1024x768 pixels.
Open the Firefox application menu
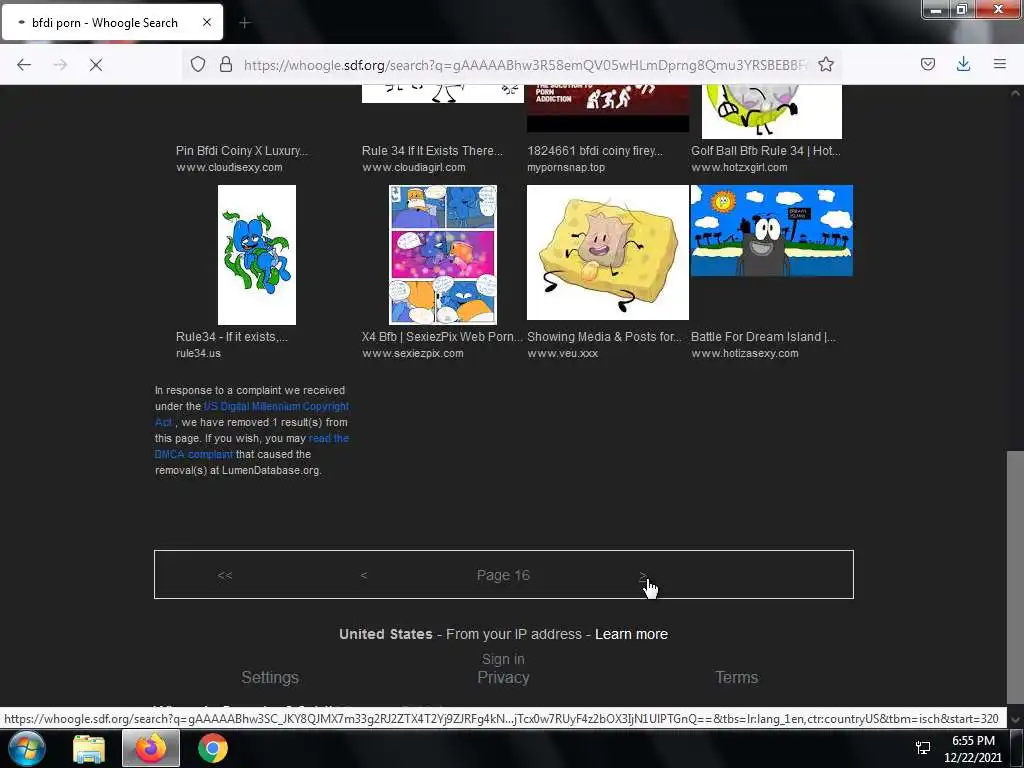tap(1000, 63)
